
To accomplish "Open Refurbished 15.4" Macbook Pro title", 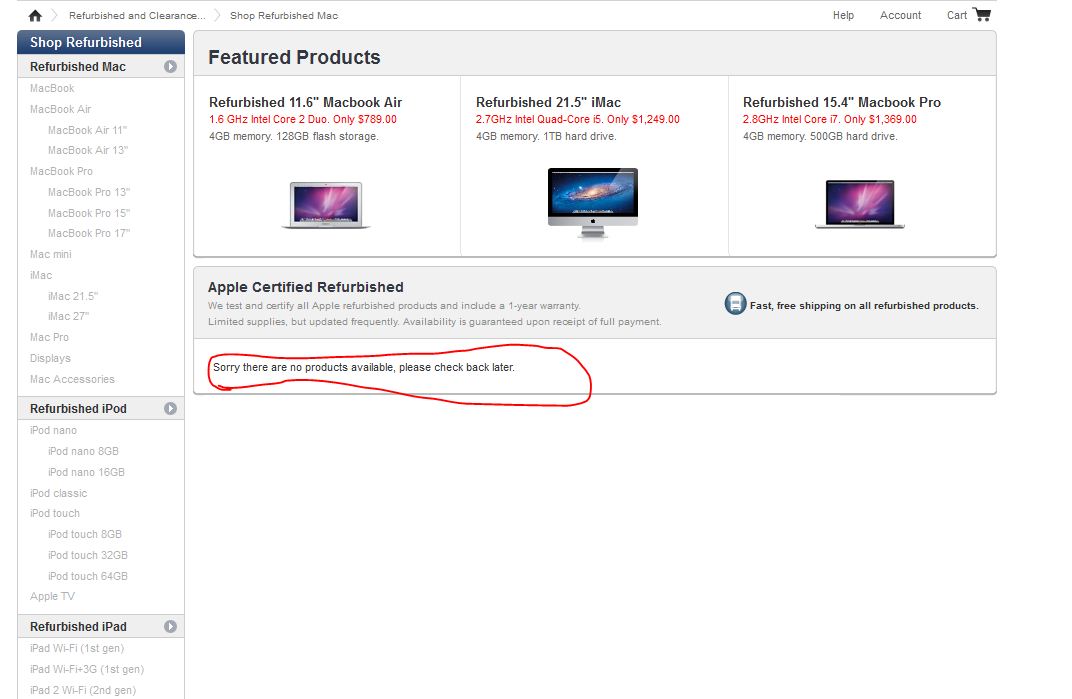I will (842, 103).
